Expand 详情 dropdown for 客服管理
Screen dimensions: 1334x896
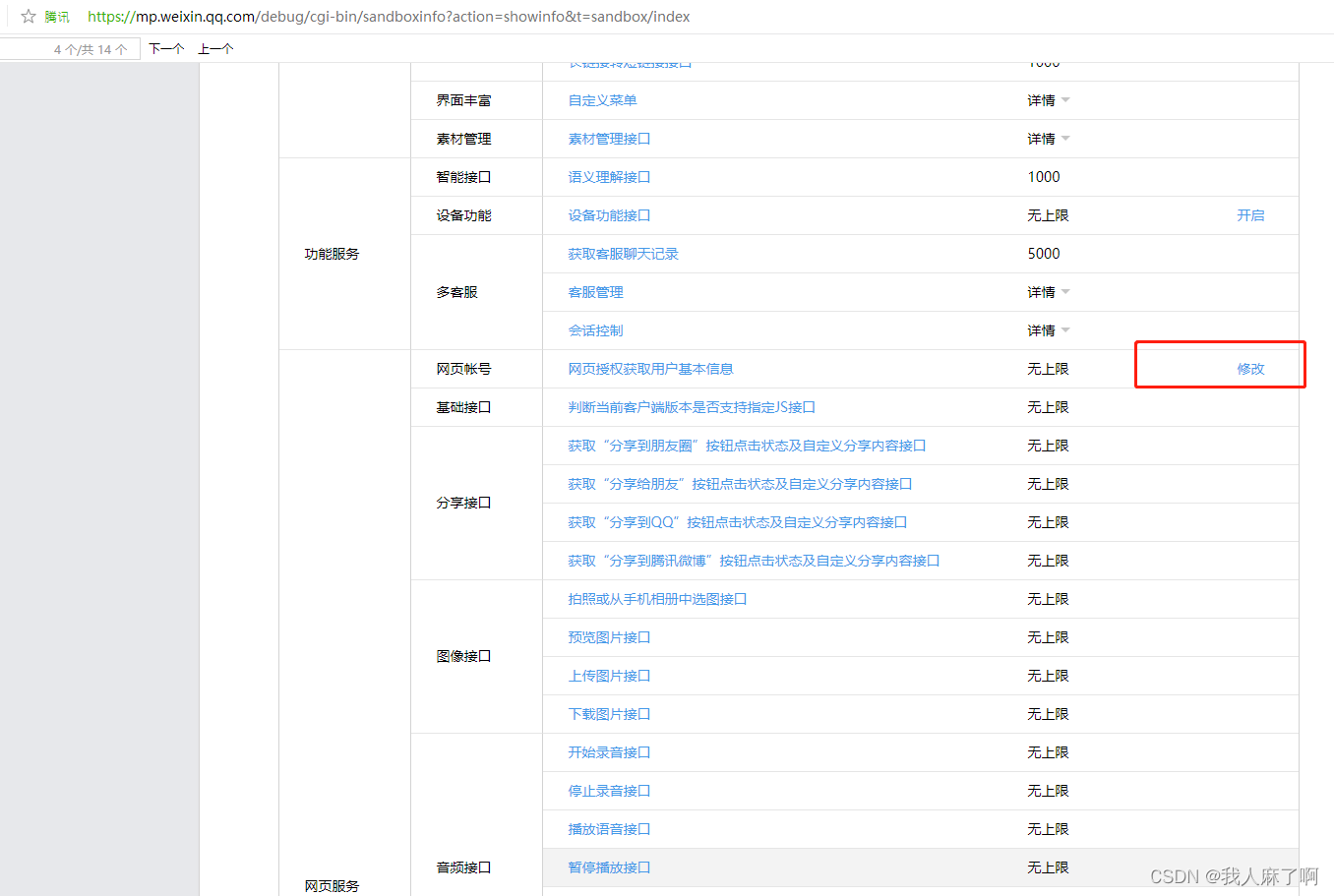pyautogui.click(x=1049, y=292)
